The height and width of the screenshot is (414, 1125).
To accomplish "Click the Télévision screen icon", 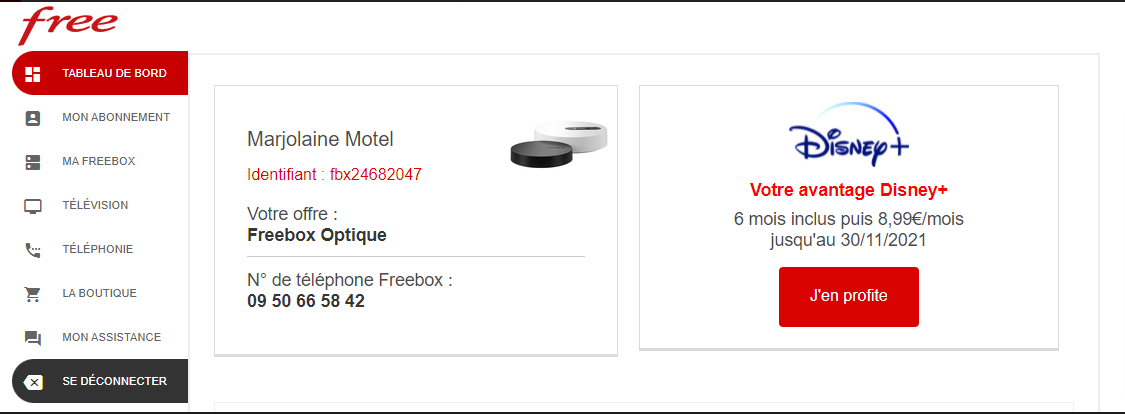I will tap(33, 206).
